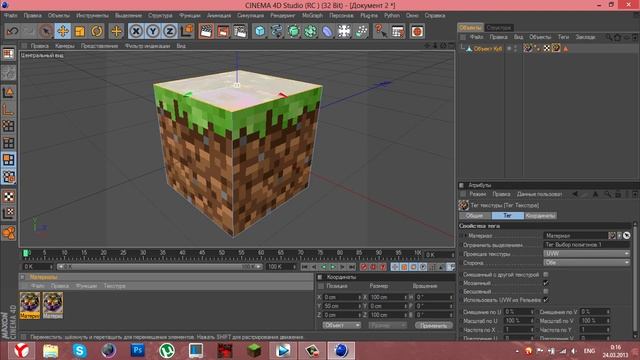Open the Размер coordinate mode dropdown
Viewport: 640px width, 360px height.
tap(387, 325)
